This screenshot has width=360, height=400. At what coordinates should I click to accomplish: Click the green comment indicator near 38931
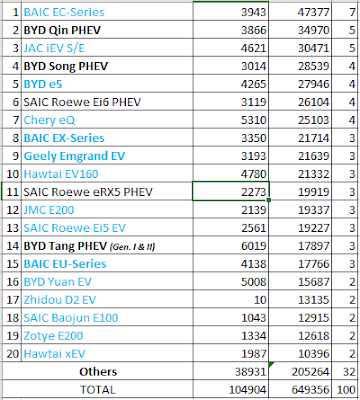point(271,365)
